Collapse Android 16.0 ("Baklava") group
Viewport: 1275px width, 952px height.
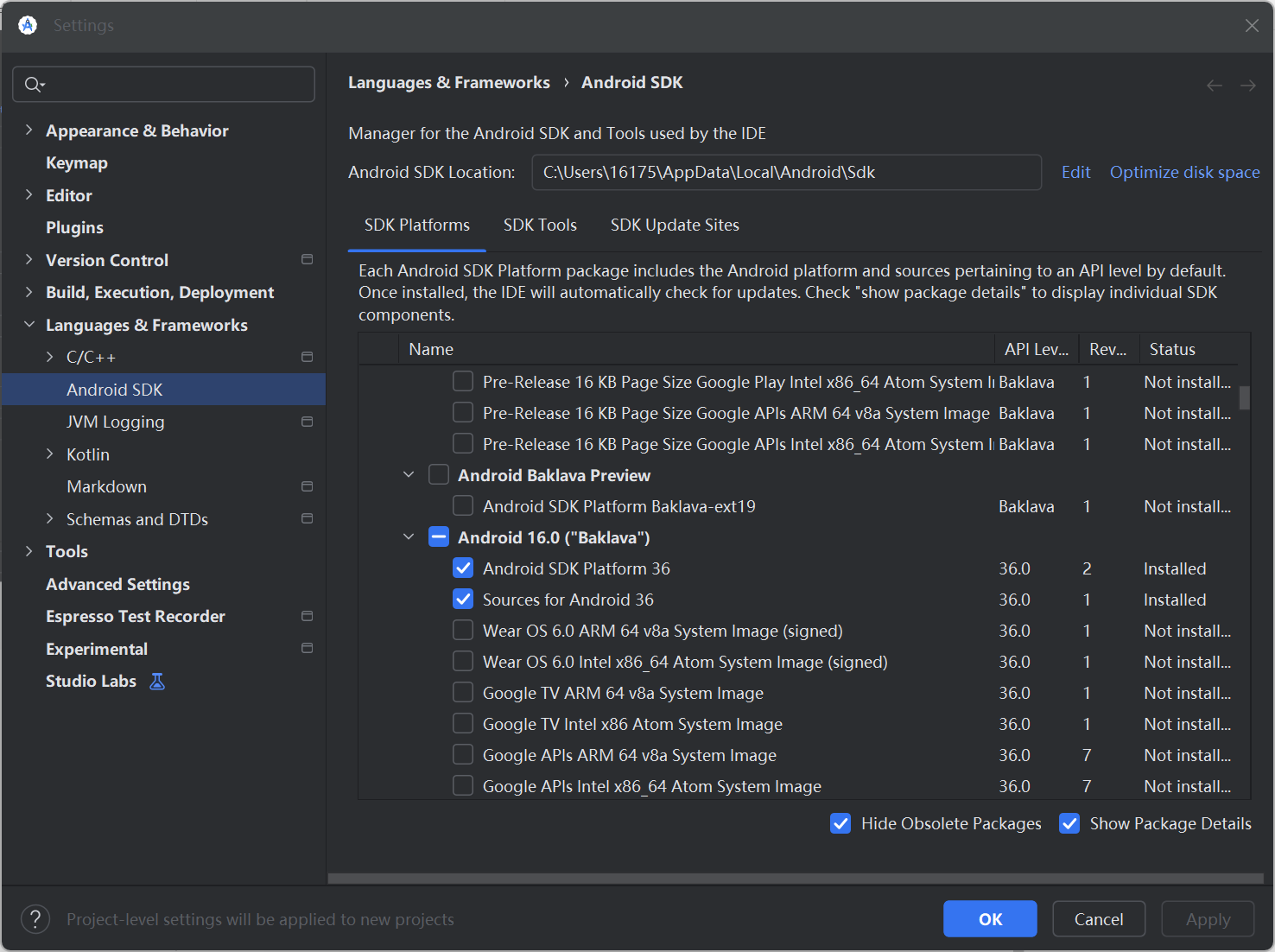tap(409, 537)
